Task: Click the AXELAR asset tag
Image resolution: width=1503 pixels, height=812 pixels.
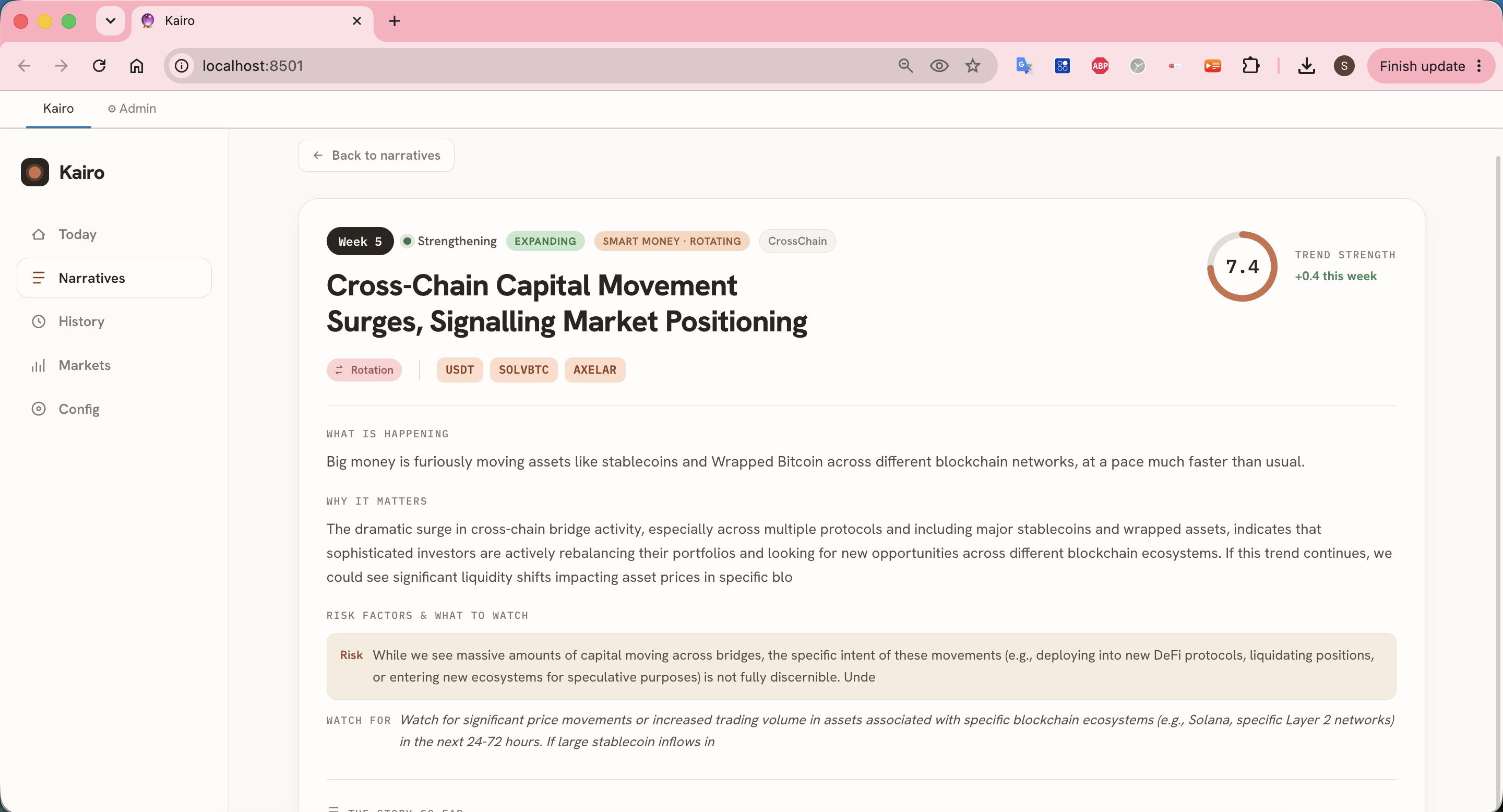Action: click(595, 370)
